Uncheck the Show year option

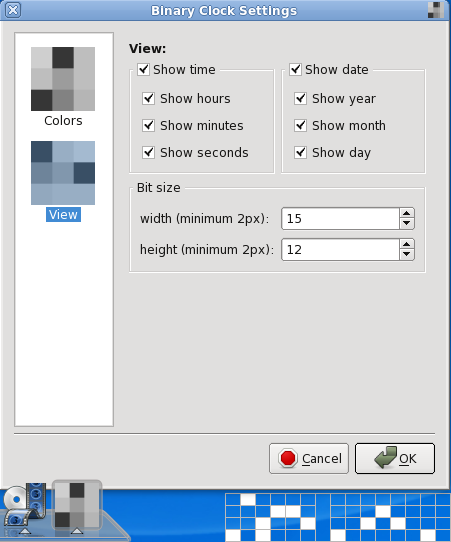pos(300,99)
